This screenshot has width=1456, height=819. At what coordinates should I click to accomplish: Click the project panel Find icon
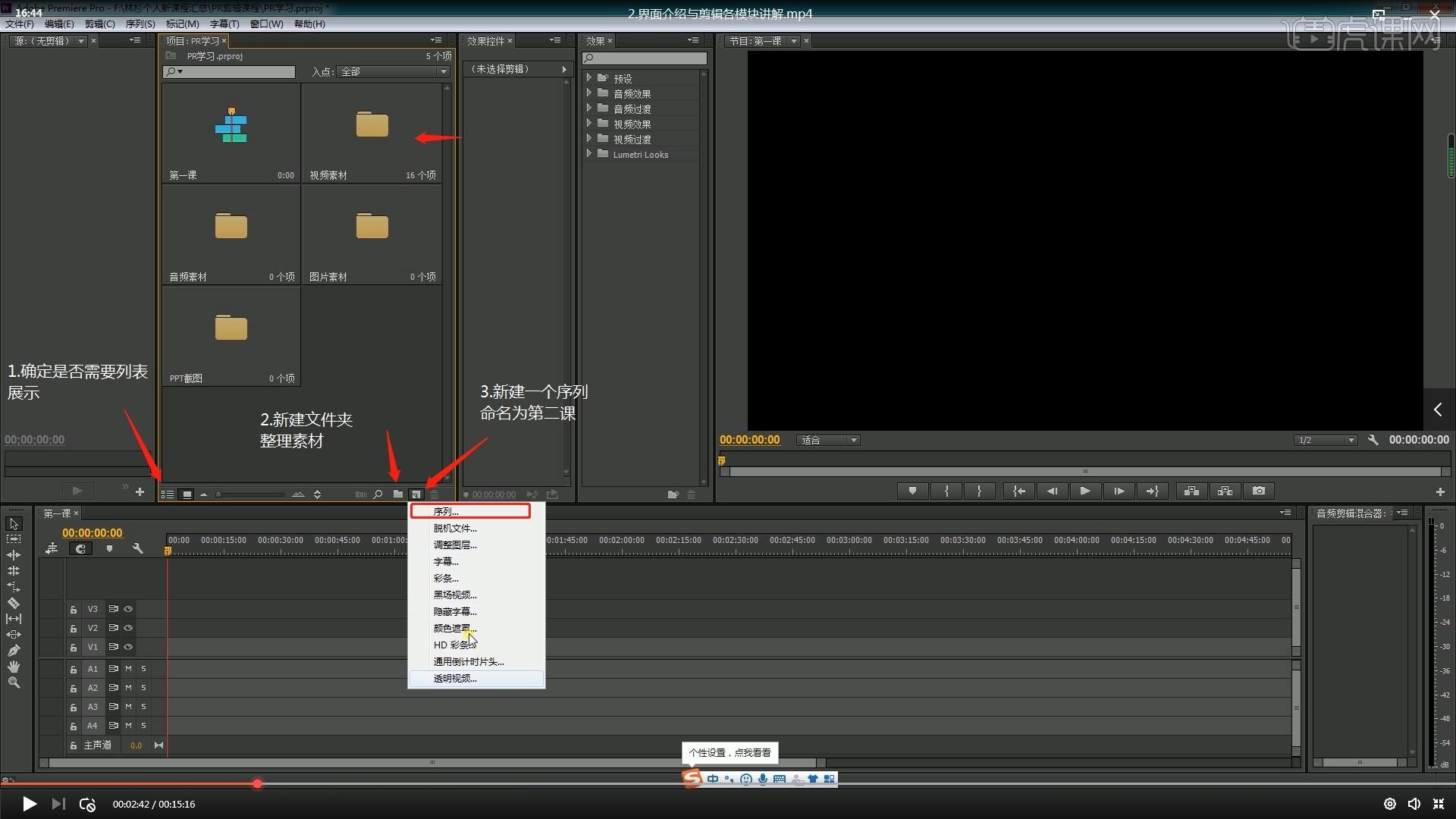tap(378, 494)
